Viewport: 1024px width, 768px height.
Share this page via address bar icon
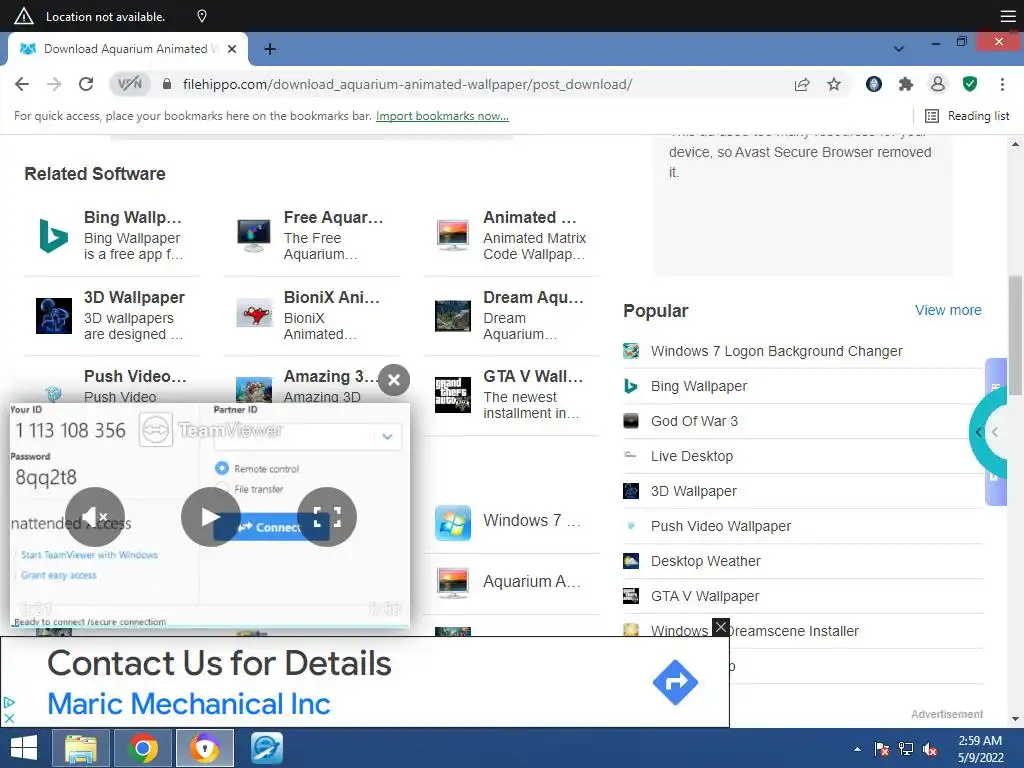[802, 84]
